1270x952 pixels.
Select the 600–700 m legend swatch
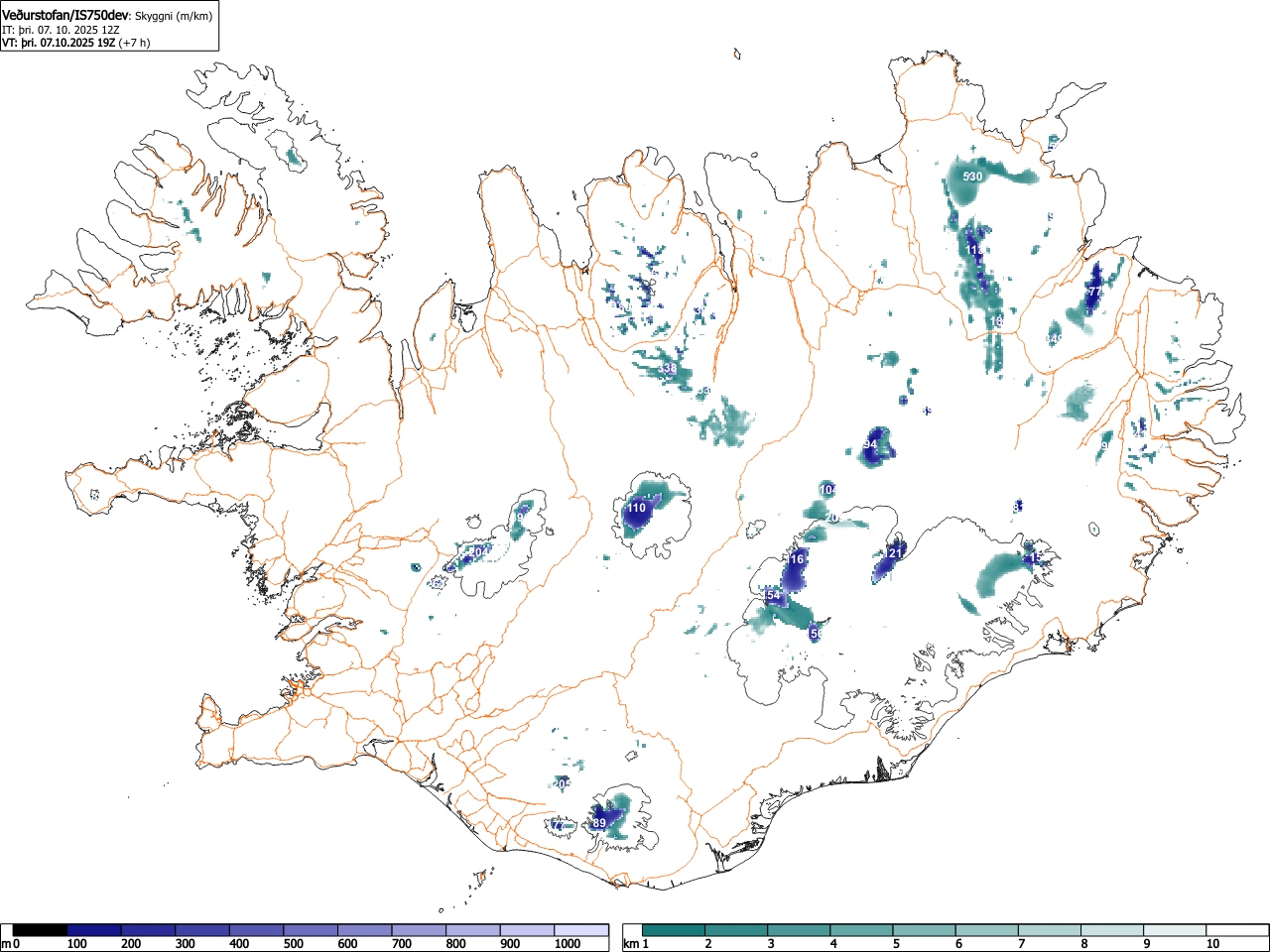pyautogui.click(x=365, y=930)
